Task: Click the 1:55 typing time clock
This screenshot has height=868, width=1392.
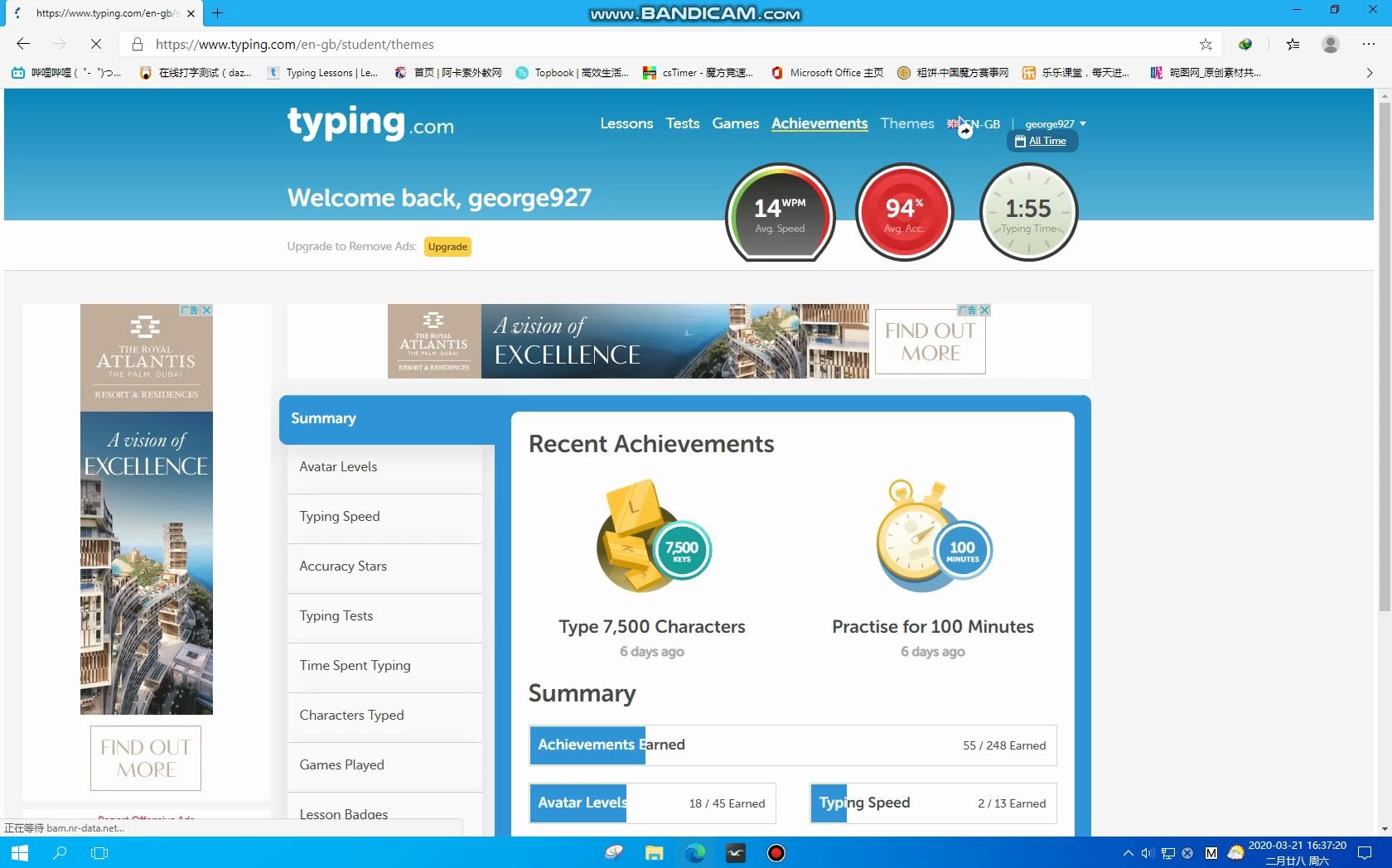Action: point(1028,212)
